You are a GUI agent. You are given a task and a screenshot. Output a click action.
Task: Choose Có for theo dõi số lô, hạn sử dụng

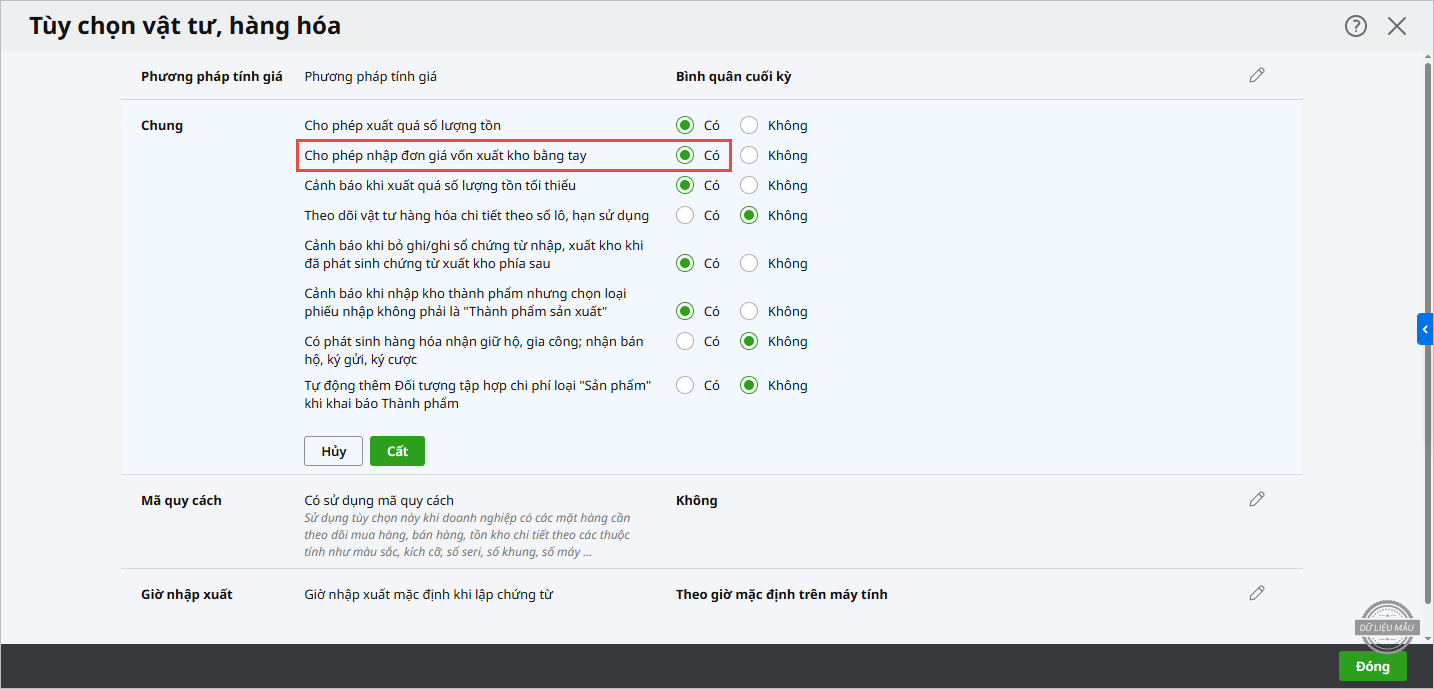coord(685,215)
